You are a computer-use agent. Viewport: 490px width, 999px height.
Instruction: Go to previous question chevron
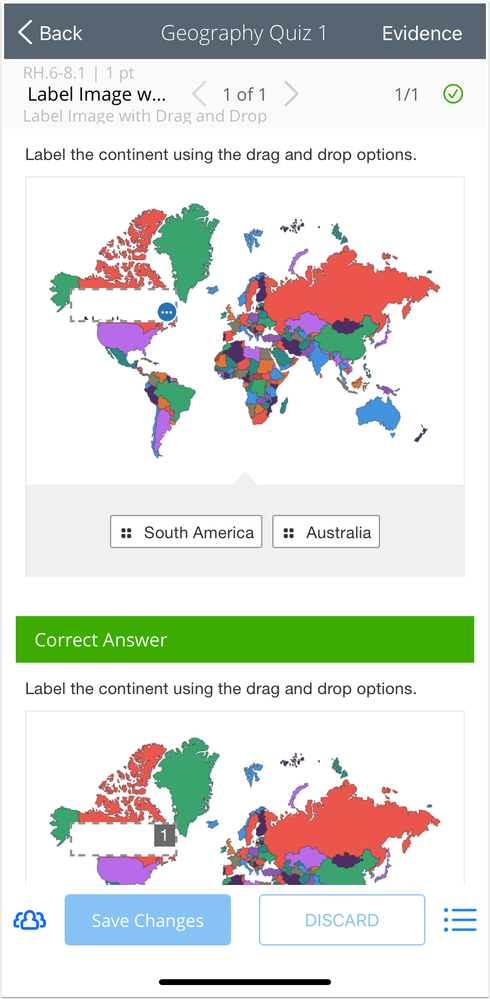coord(199,95)
